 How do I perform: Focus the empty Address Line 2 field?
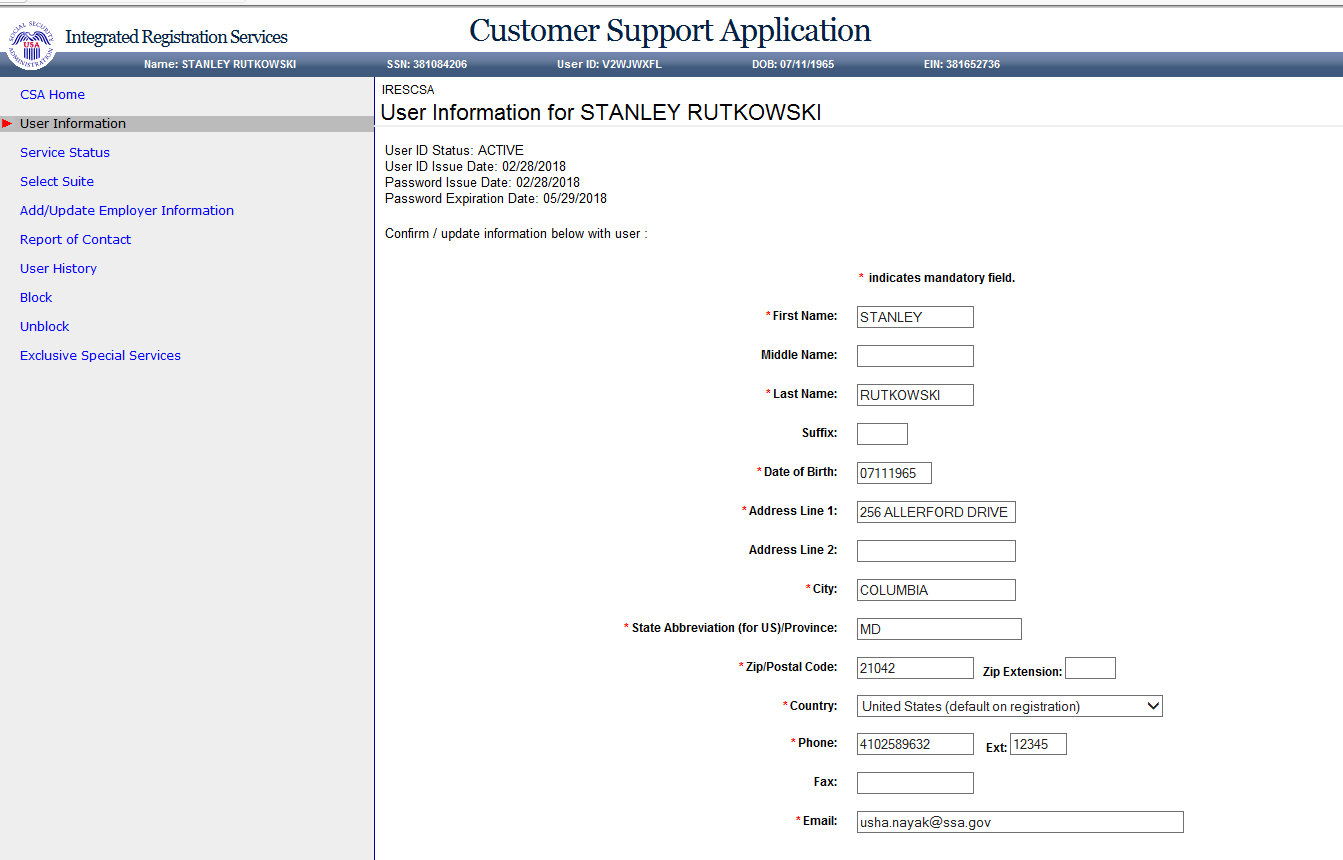point(936,551)
